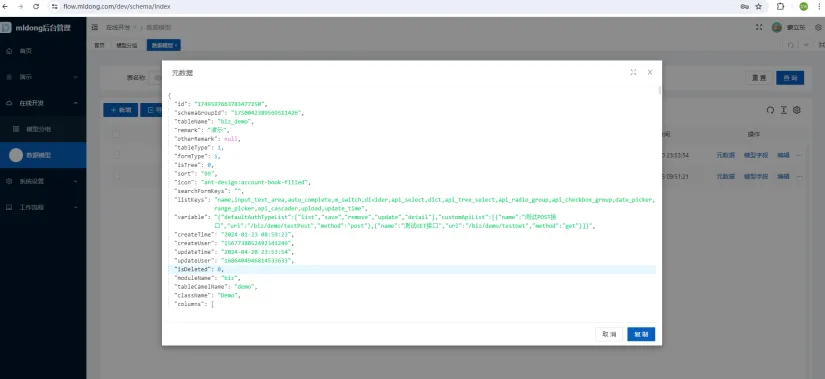825x379 pixels.
Task: Click the "className": "Demo" JSON line
Action: (208, 296)
